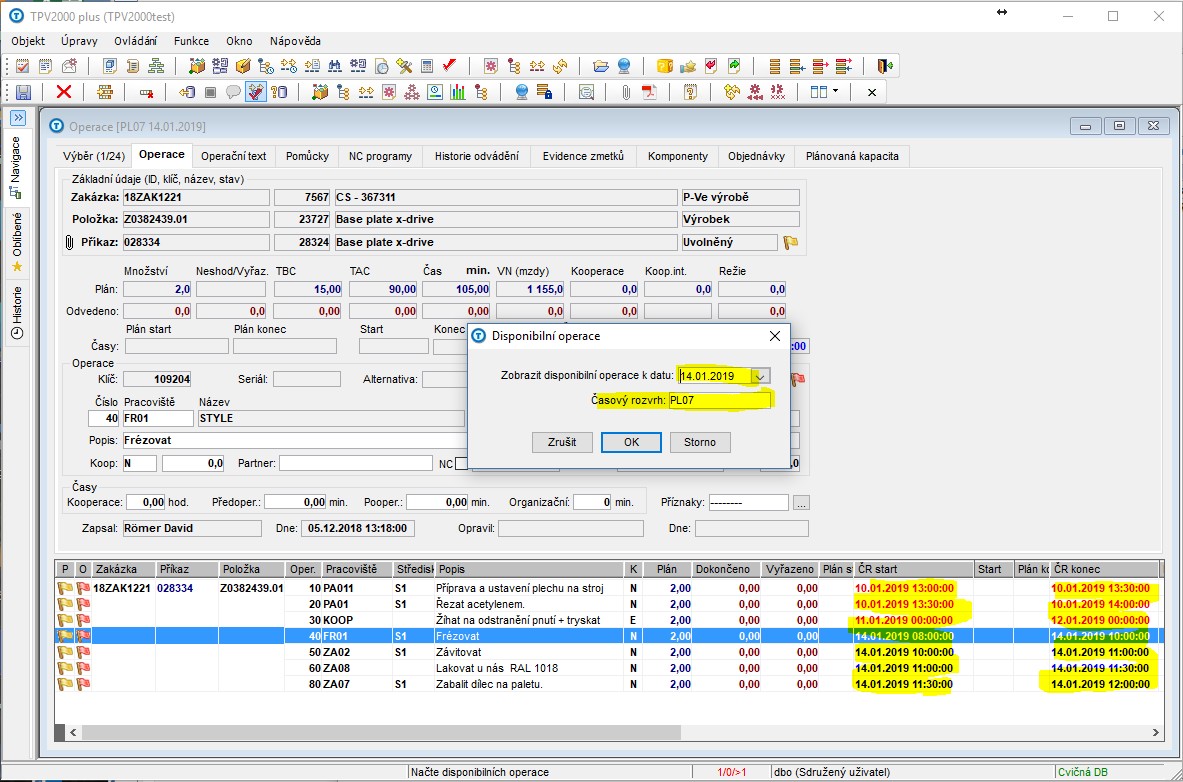Image resolution: width=1183 pixels, height=782 pixels.
Task: Click the green organization chart icon
Action: (x=156, y=66)
